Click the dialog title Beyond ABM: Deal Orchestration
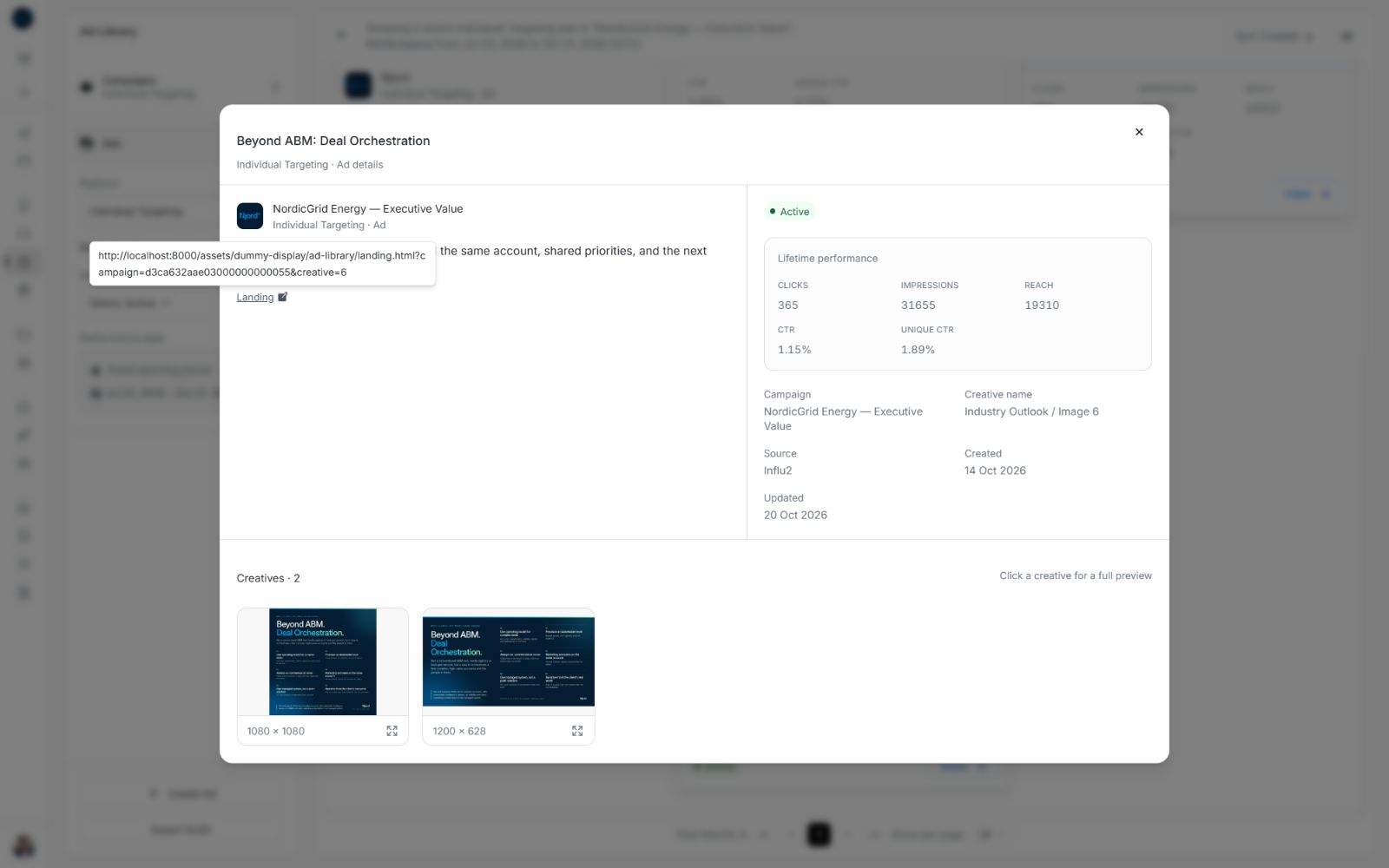Viewport: 1389px width, 868px height. click(x=333, y=141)
